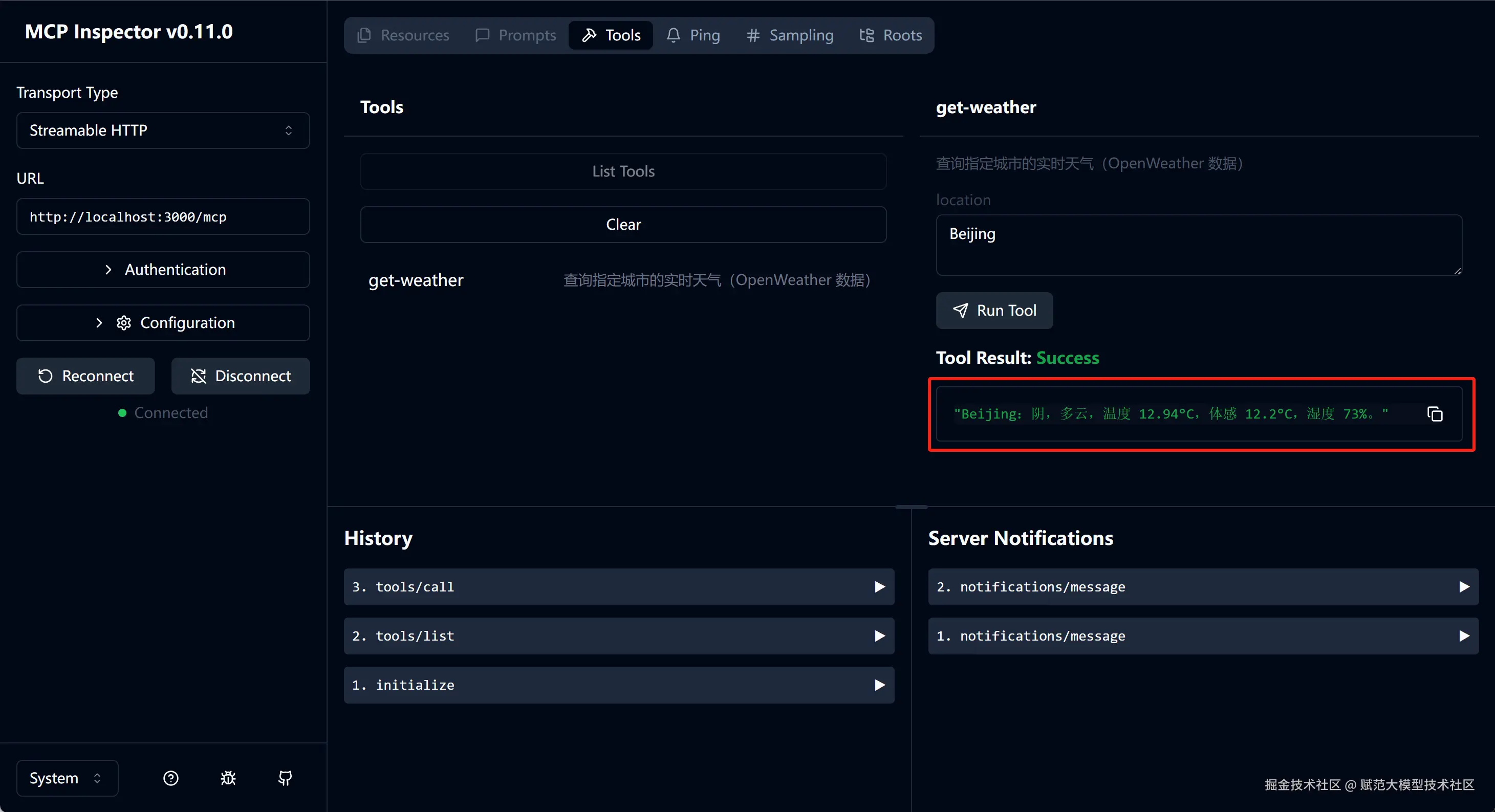Switch to the Resources tab
Viewport: 1495px width, 812px height.
coord(403,35)
